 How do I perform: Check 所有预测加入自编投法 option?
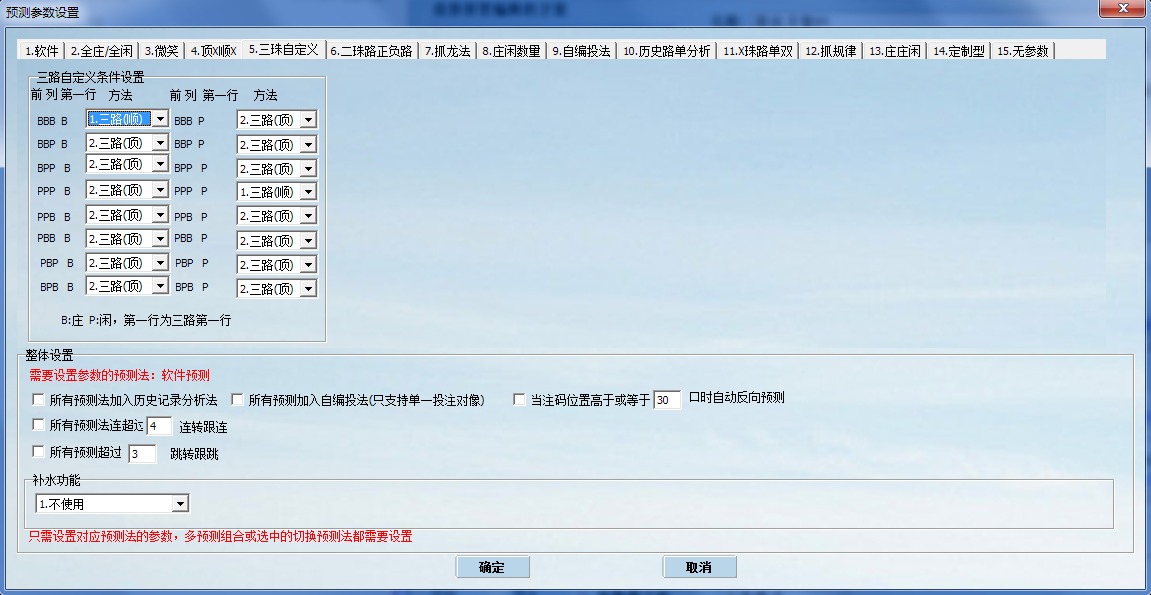236,397
